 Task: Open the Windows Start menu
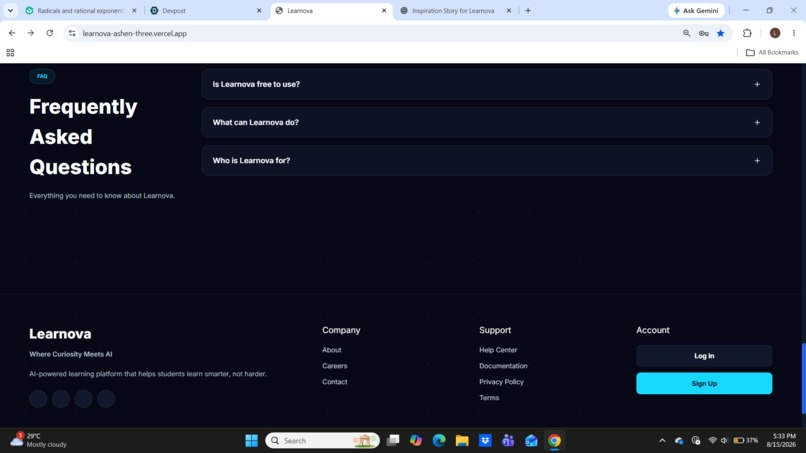pyautogui.click(x=251, y=441)
